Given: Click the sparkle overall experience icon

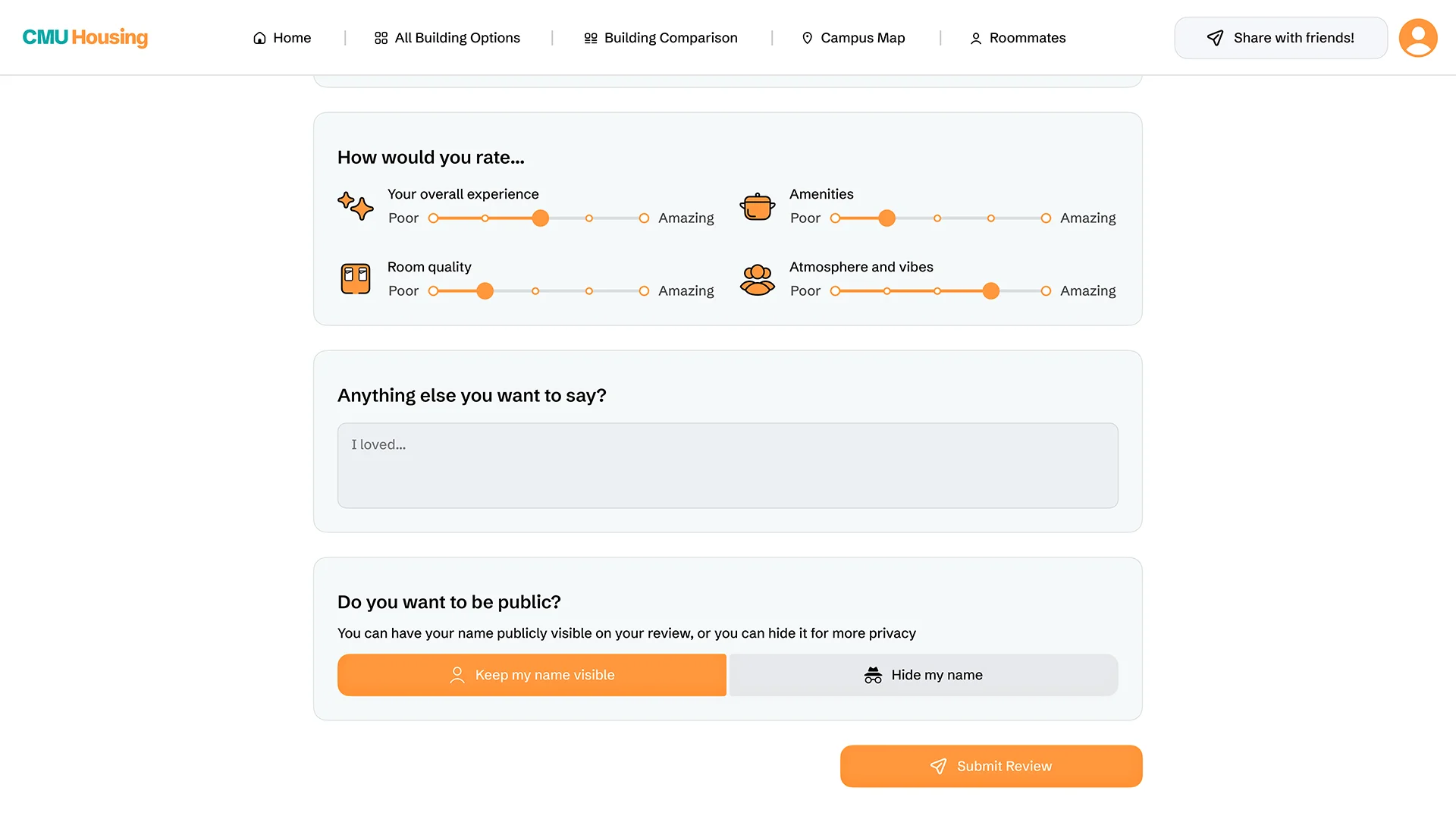Looking at the screenshot, I should 355,206.
